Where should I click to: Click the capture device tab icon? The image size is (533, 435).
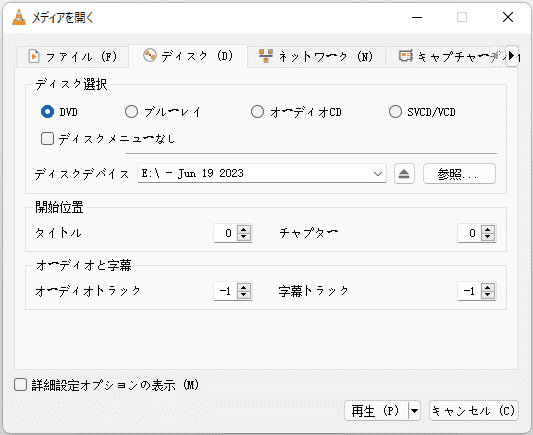coord(406,56)
